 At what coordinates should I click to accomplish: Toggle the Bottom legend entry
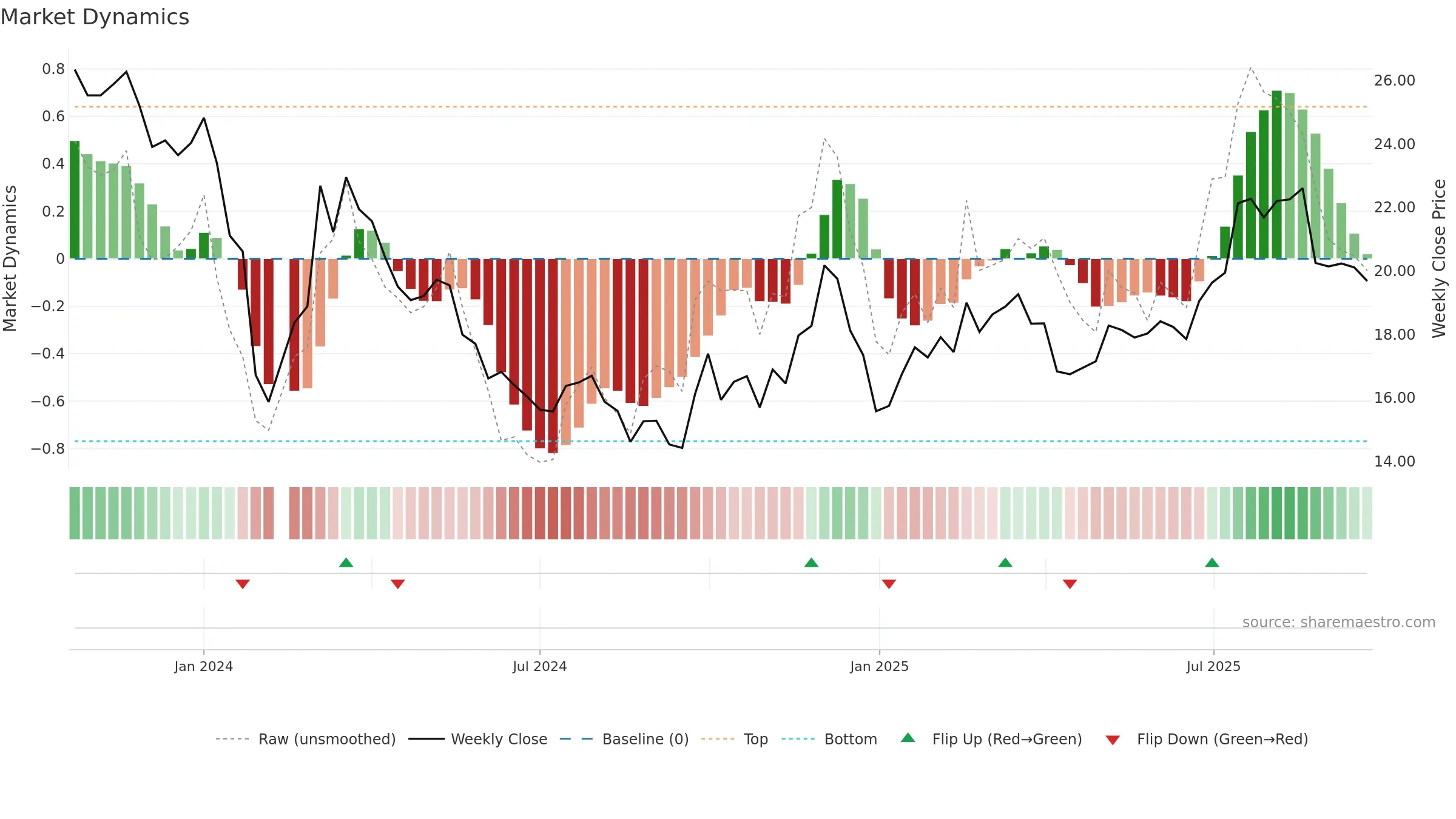click(829, 739)
